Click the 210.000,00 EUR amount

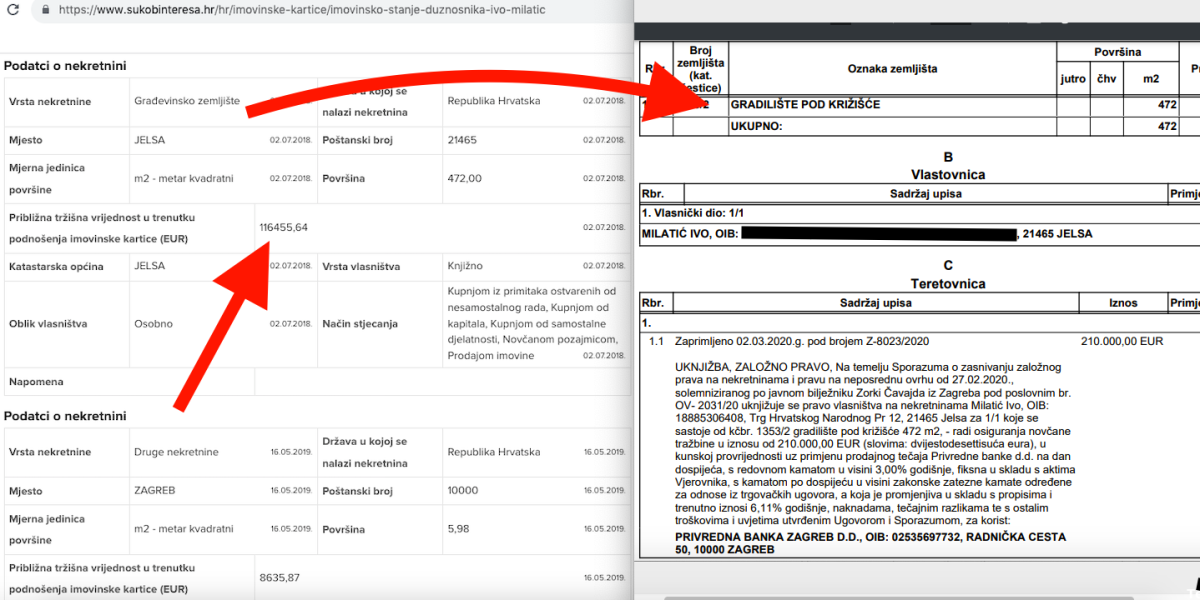click(x=1122, y=341)
